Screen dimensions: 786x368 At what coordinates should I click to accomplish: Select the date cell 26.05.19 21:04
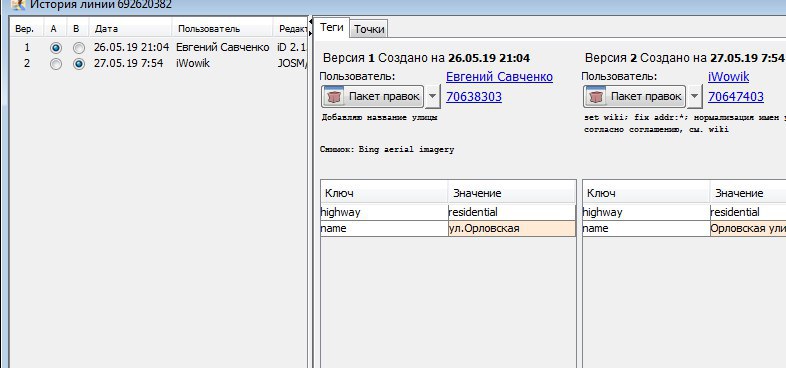[131, 48]
